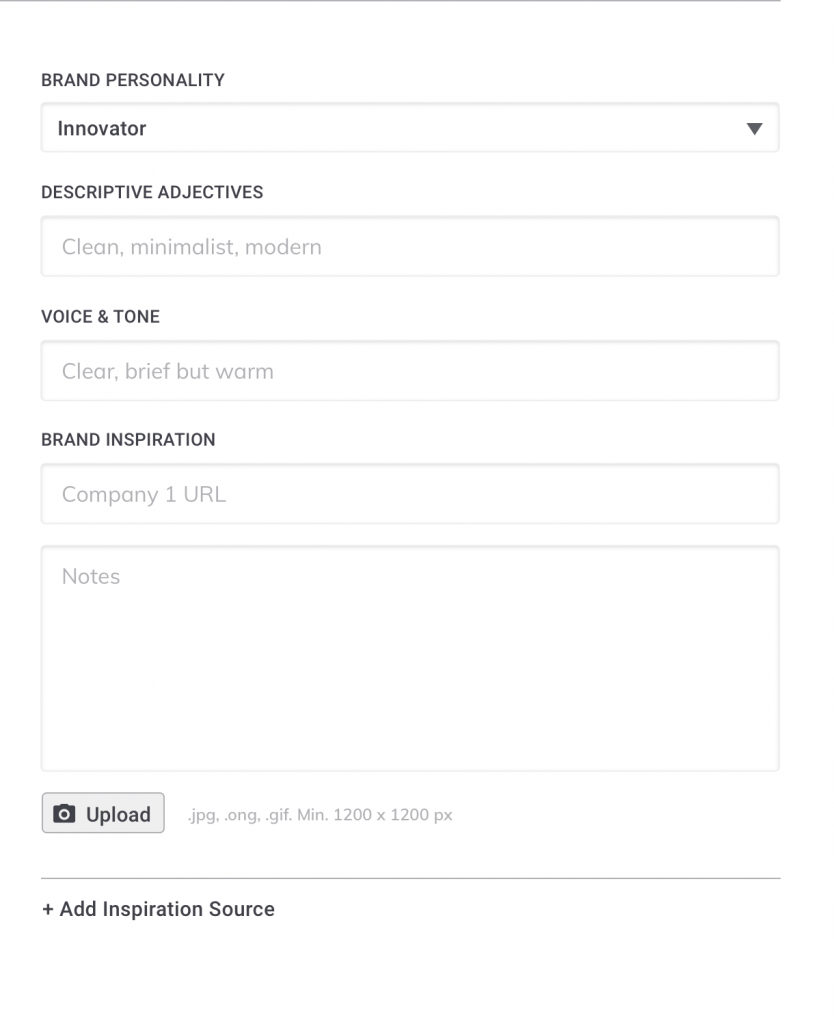Screen dimensions: 834x1024
Task: Click the VOICE & TONE label
Action: point(101,317)
